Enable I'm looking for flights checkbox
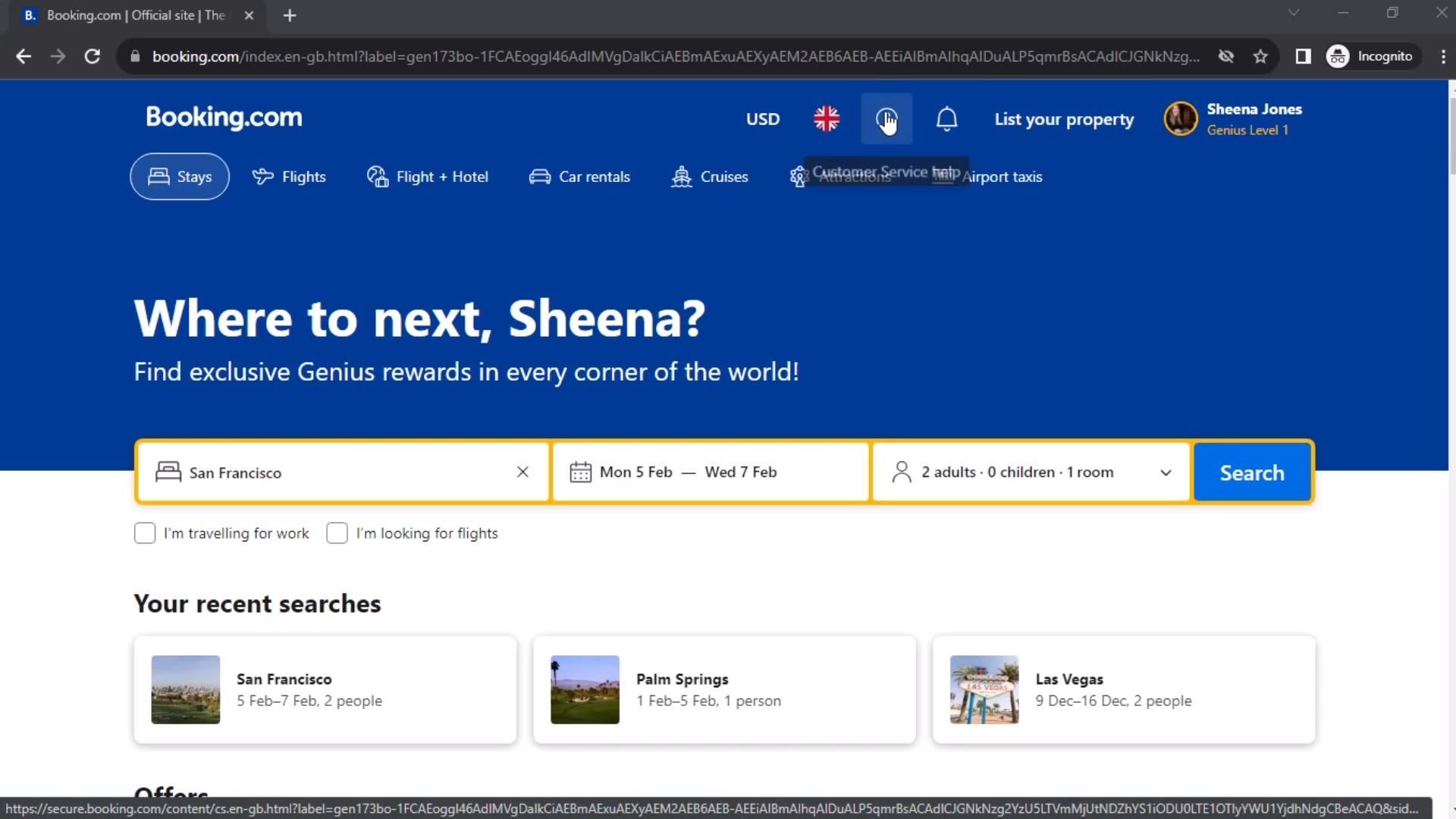 coord(337,533)
